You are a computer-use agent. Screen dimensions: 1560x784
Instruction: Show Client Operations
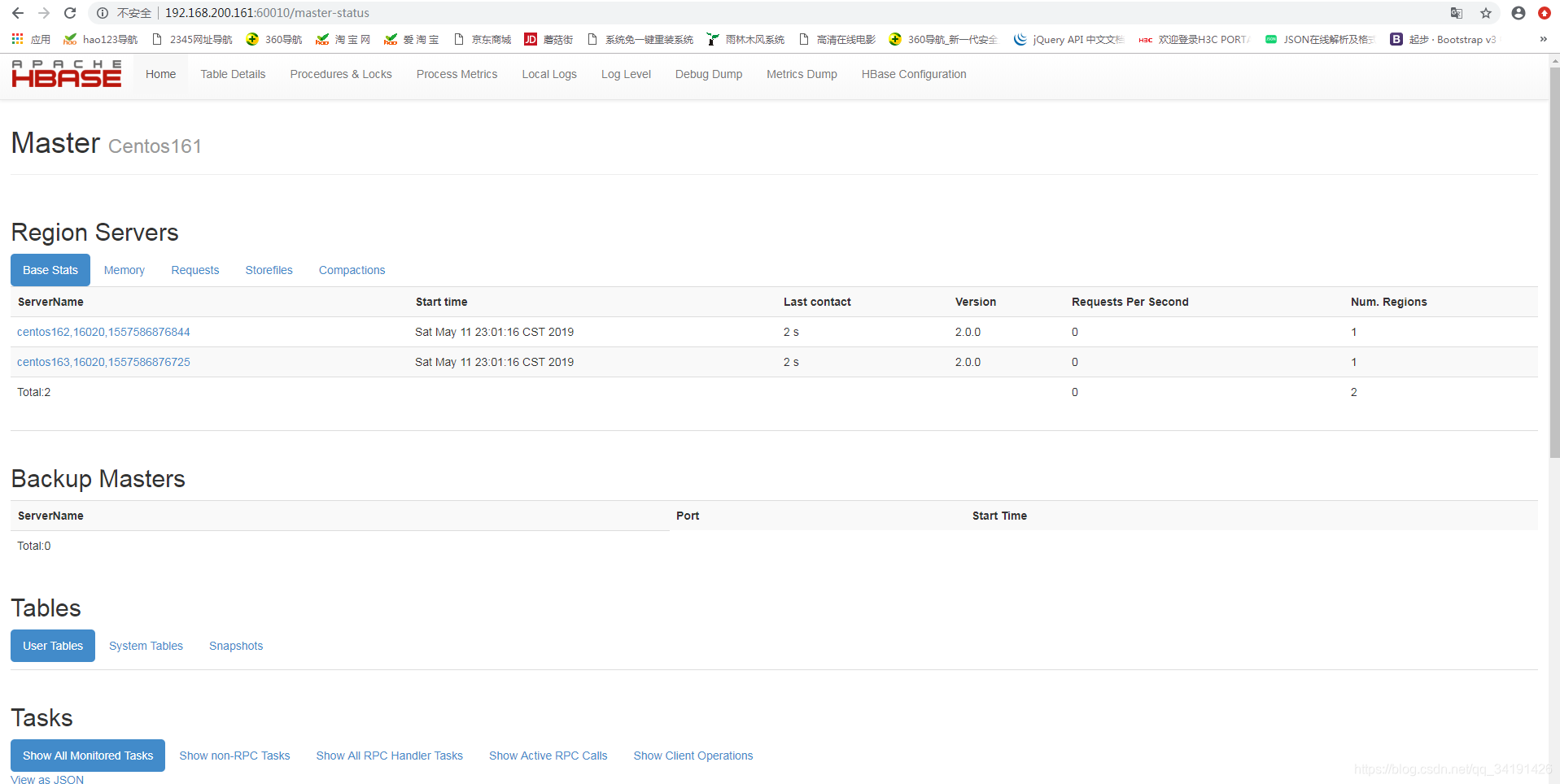693,756
